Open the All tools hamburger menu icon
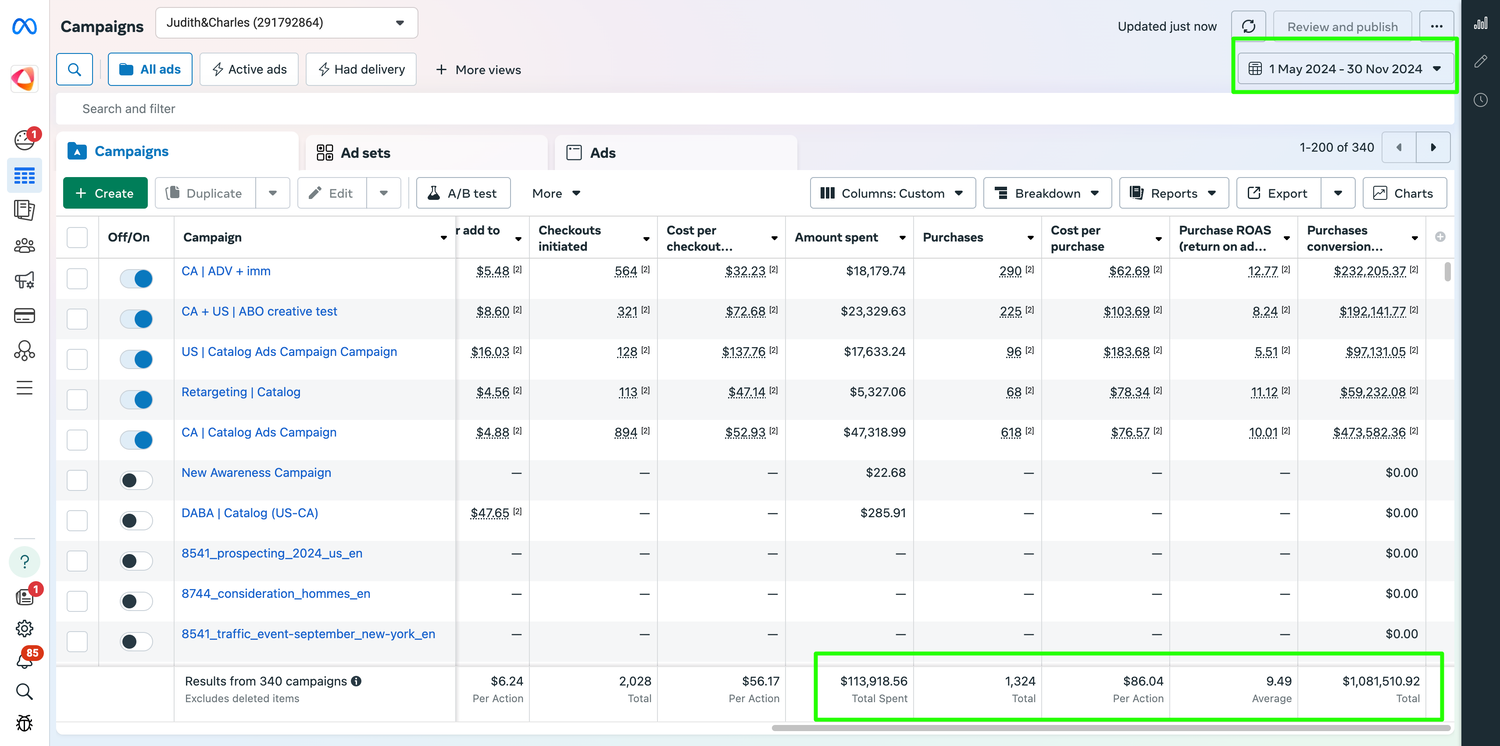Viewport: 1500px width, 746px height. pos(25,387)
